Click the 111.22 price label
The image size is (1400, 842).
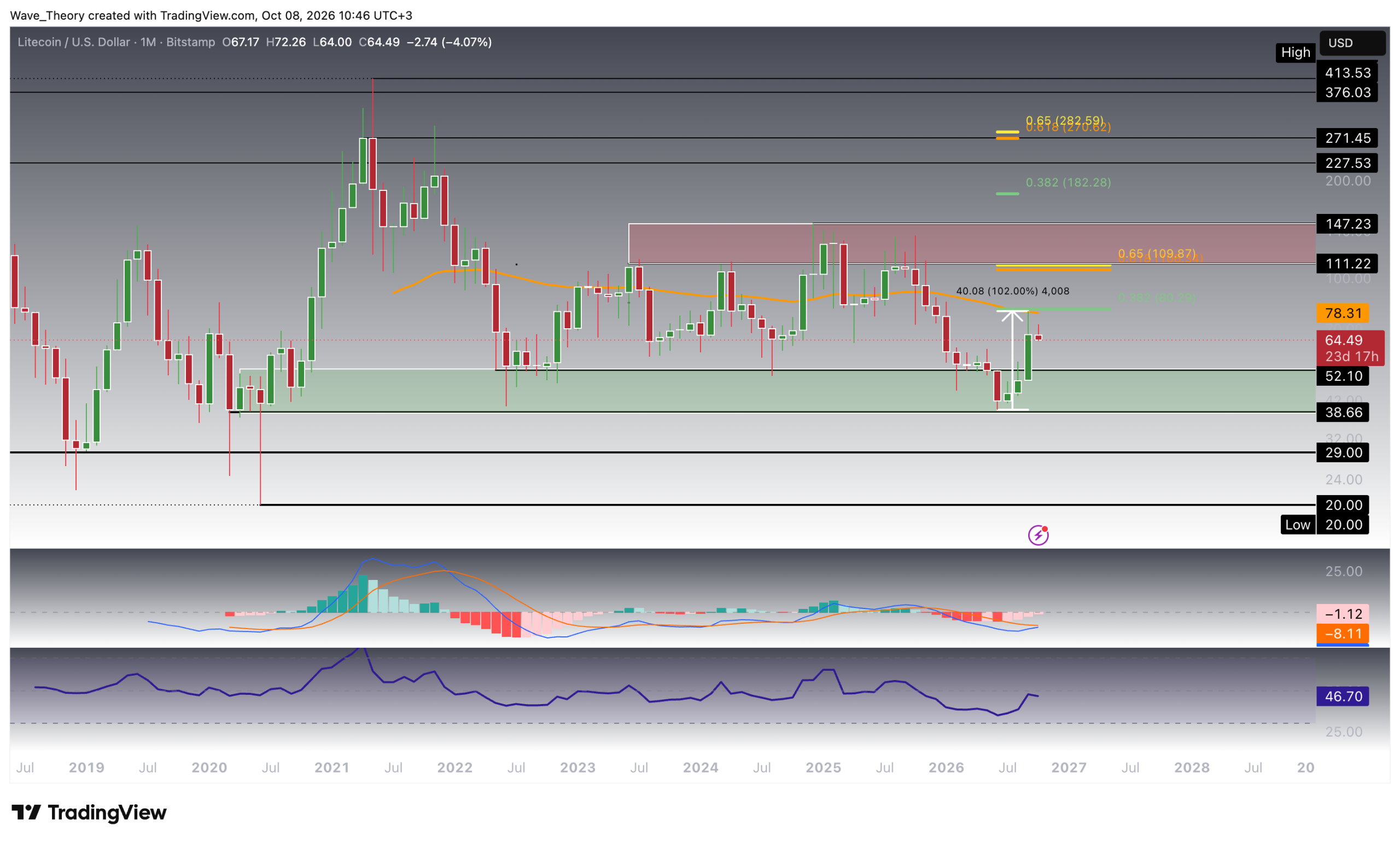point(1347,263)
